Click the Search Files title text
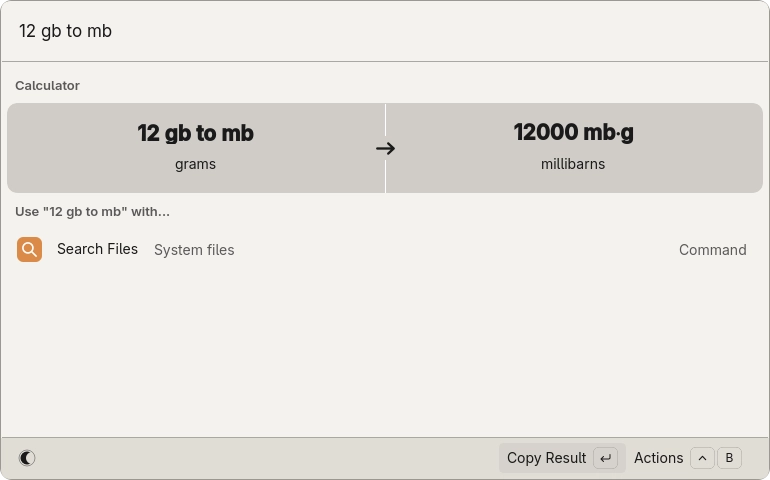Image resolution: width=770 pixels, height=480 pixels. (x=97, y=249)
